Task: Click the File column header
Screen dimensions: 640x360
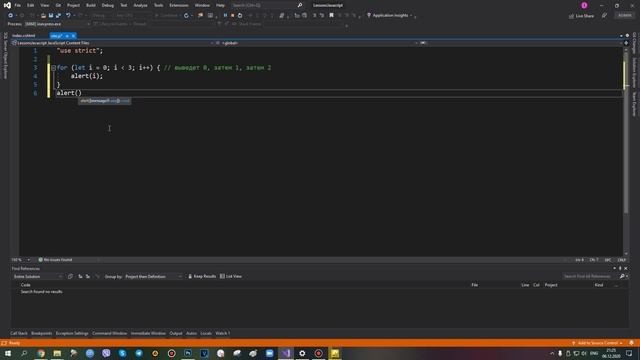Action: point(475,285)
